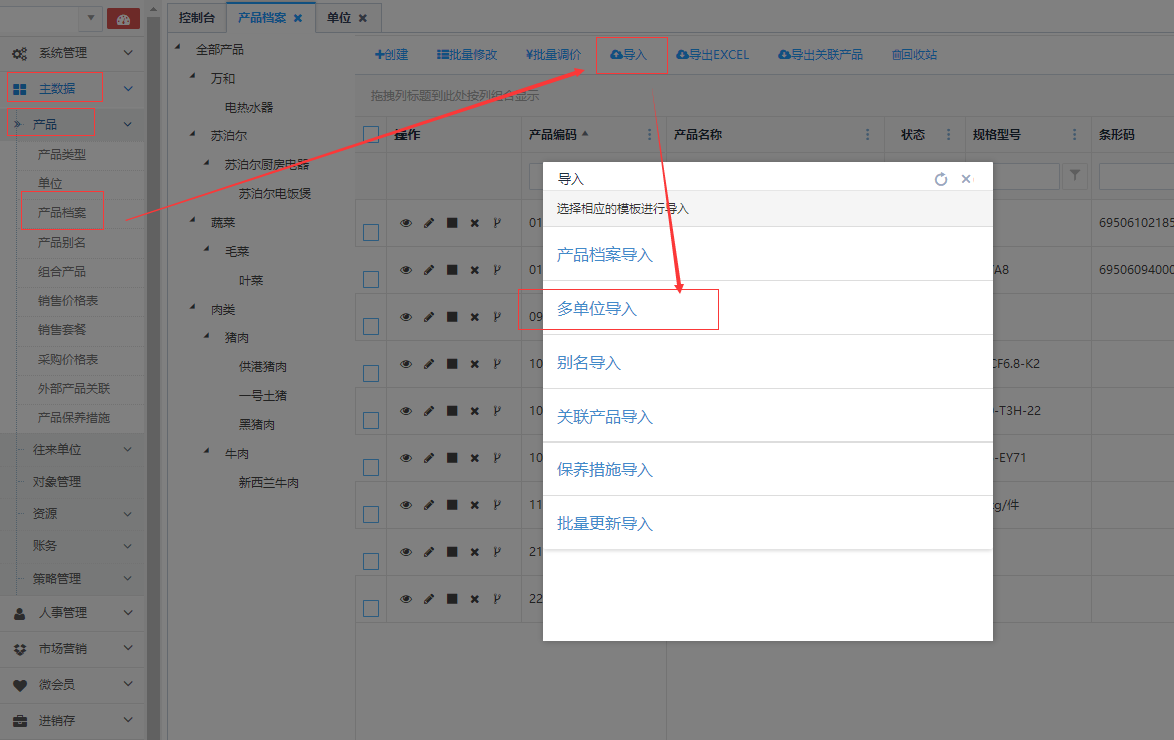This screenshot has width=1174, height=740.
Task: Select 新西兰牛肉 in product tree
Action: point(268,483)
